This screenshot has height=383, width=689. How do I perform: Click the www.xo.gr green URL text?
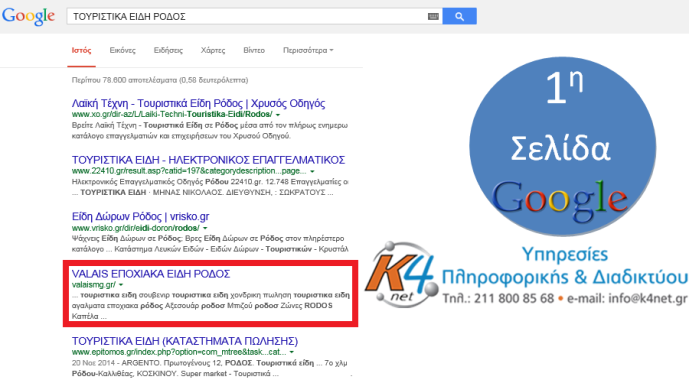click(172, 114)
